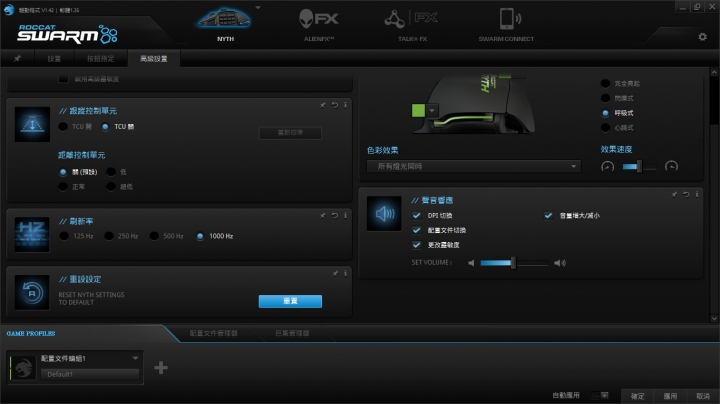Open the pinned settings tab
This screenshot has width=720, height=404.
(x=17, y=59)
